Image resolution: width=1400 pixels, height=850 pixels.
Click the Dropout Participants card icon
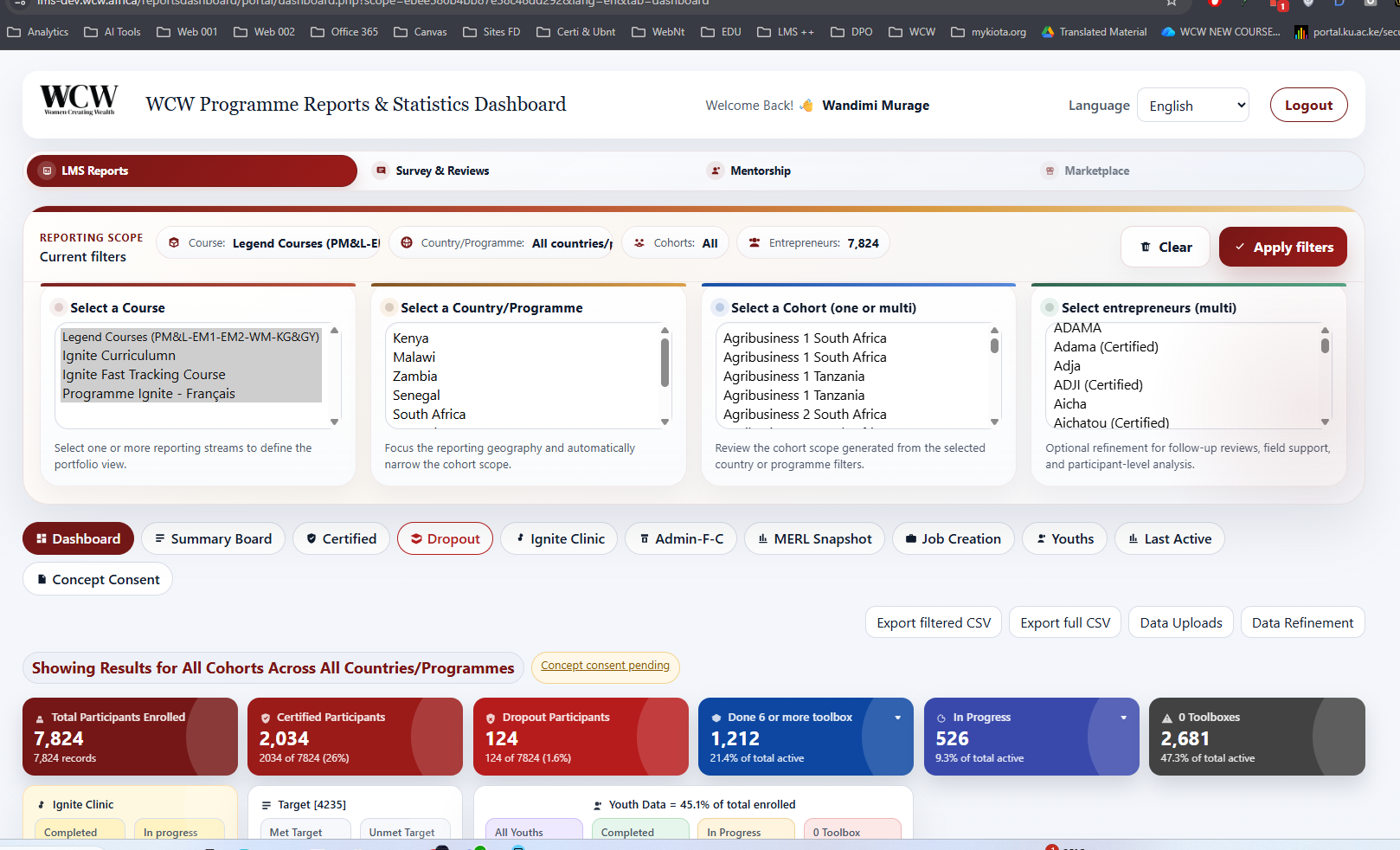[x=491, y=718]
